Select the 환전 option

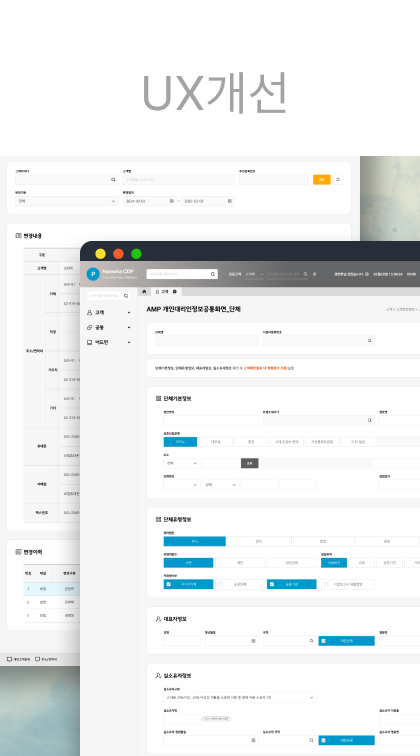[251, 442]
